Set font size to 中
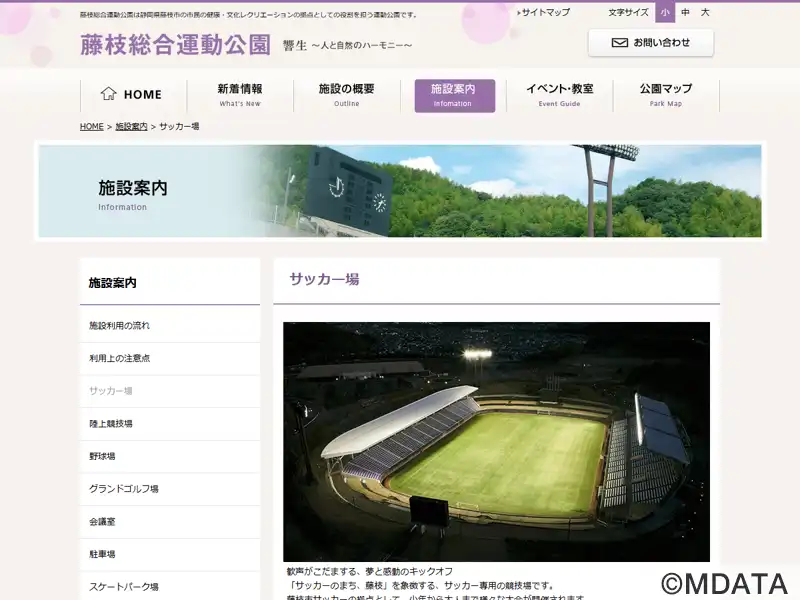 [x=685, y=13]
